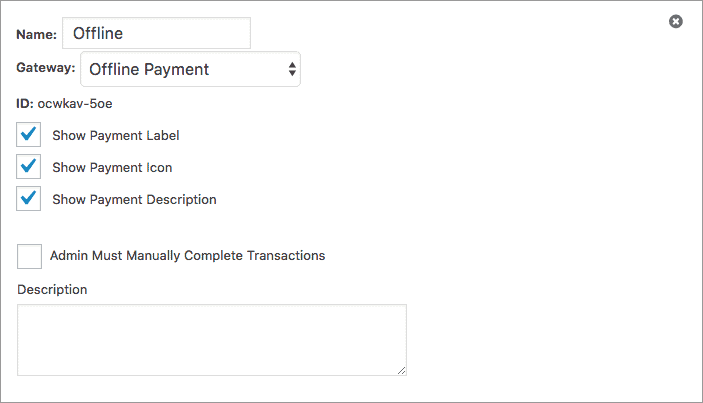Click the Gateway field label
This screenshot has width=703, height=403.
[x=46, y=68]
